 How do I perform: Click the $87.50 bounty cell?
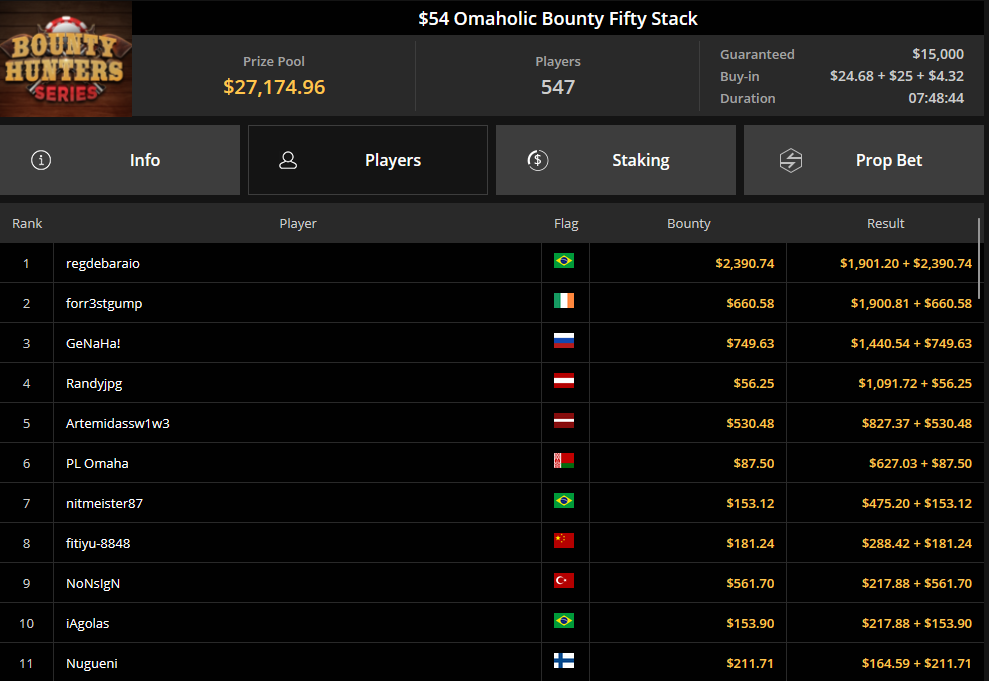point(754,463)
